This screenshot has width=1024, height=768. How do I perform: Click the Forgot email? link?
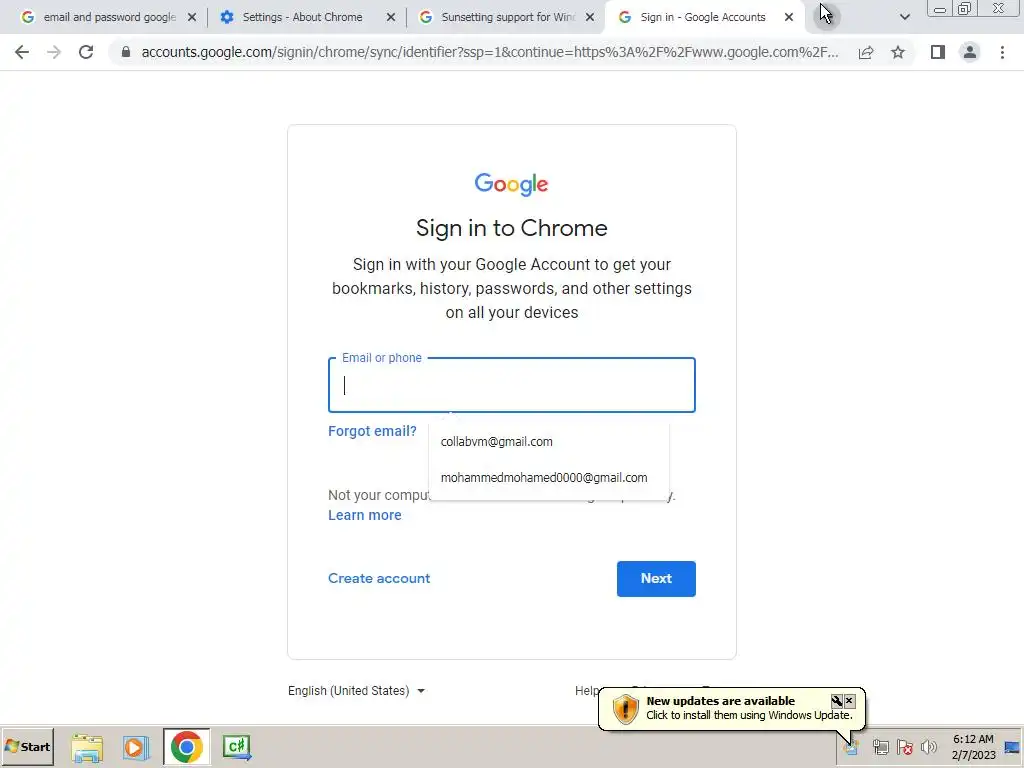tap(372, 431)
